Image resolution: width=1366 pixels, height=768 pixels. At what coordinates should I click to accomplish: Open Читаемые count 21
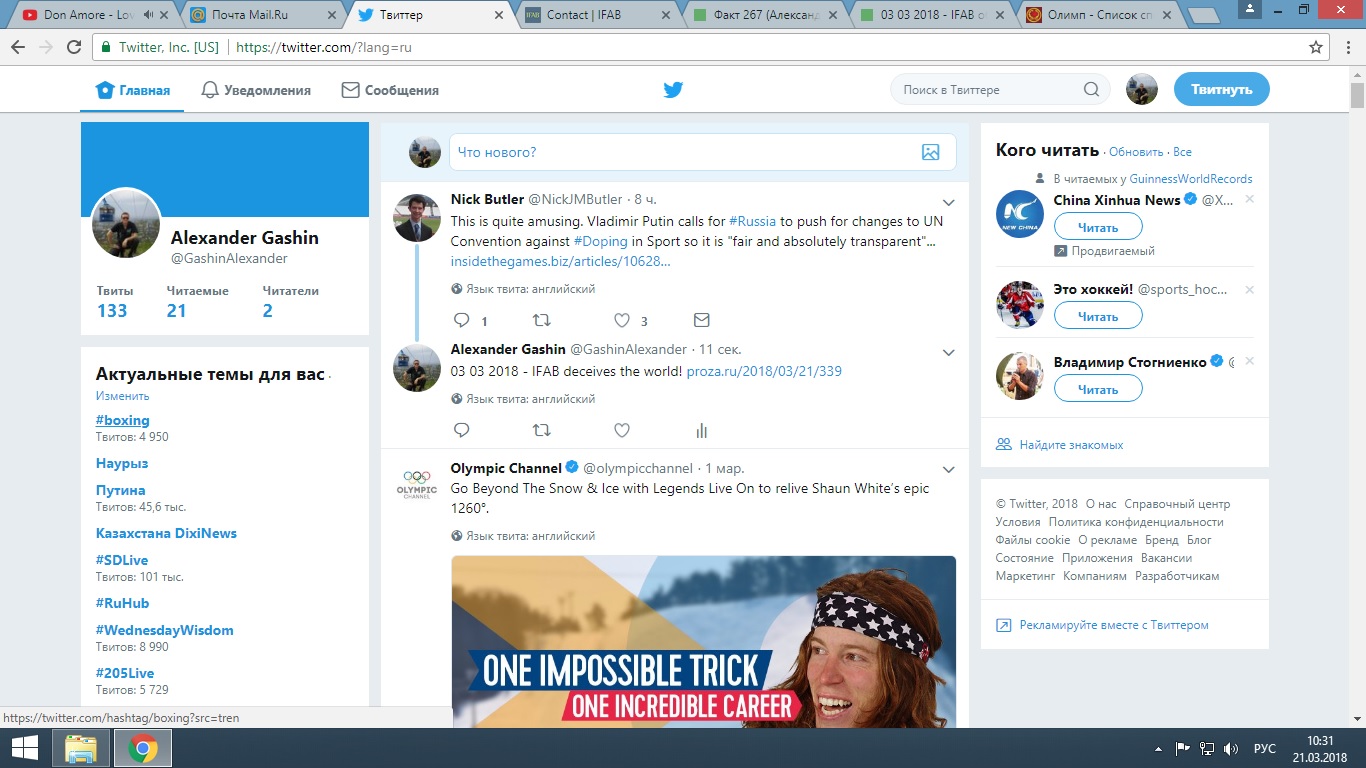[197, 302]
